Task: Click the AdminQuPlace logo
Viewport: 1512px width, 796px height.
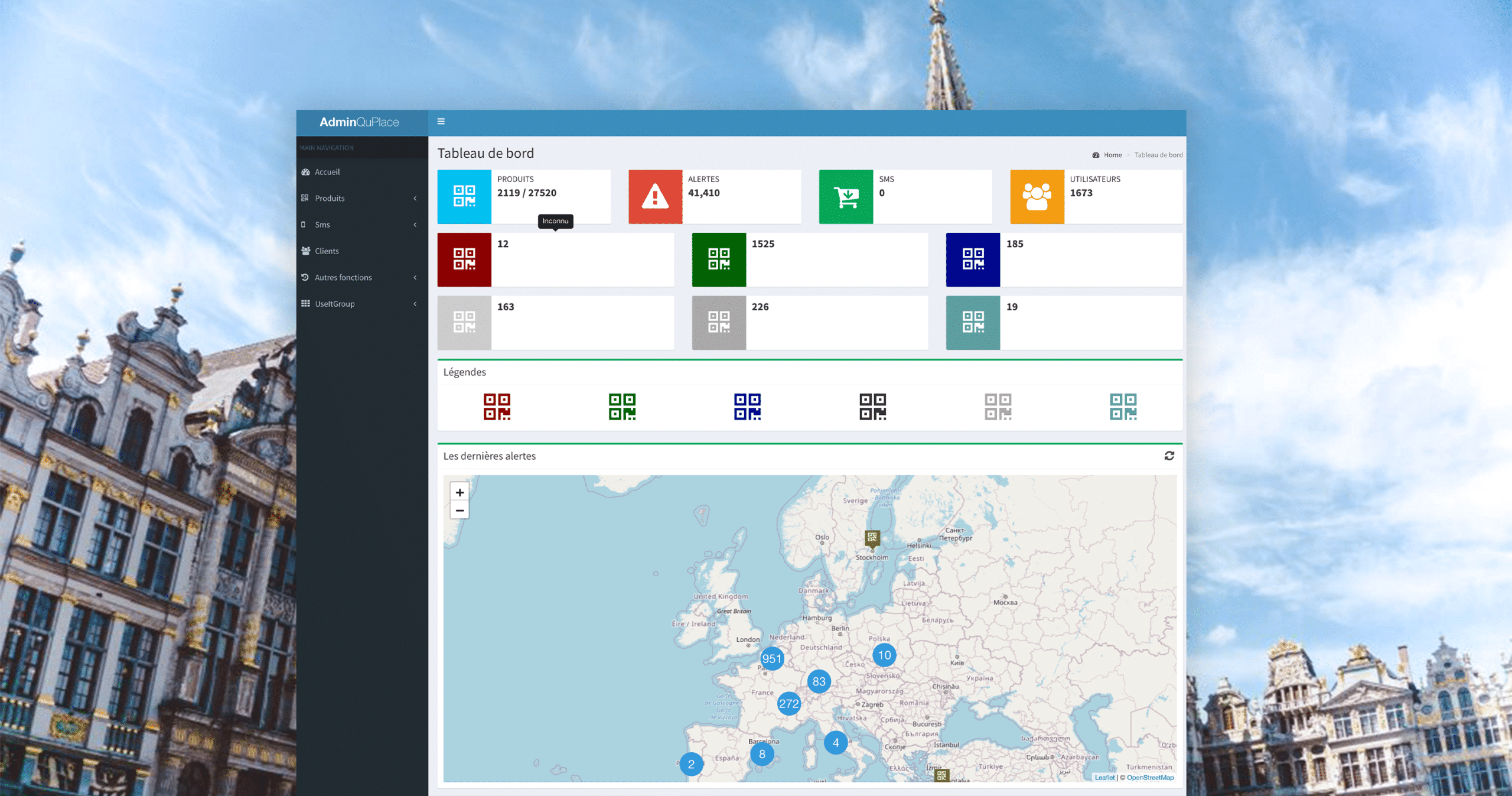Action: pyautogui.click(x=359, y=122)
